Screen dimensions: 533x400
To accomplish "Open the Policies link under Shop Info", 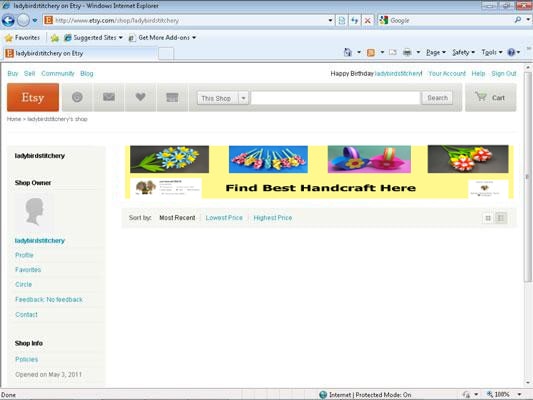I will 27,359.
